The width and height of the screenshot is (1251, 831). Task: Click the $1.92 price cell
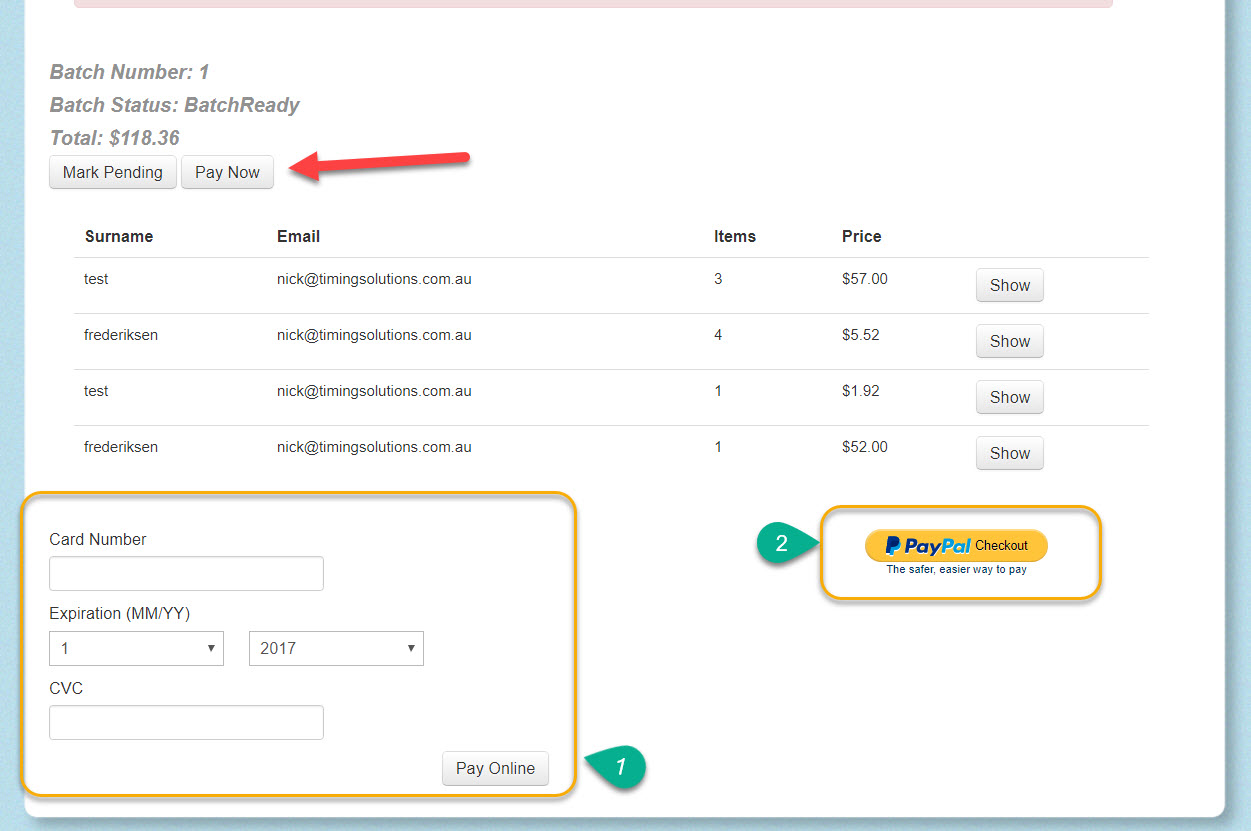(x=861, y=391)
